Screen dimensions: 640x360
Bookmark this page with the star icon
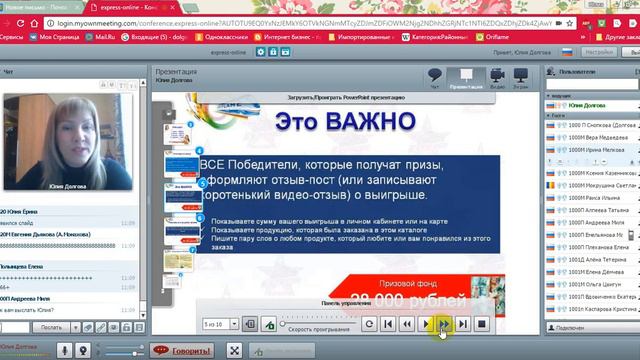tap(570, 23)
